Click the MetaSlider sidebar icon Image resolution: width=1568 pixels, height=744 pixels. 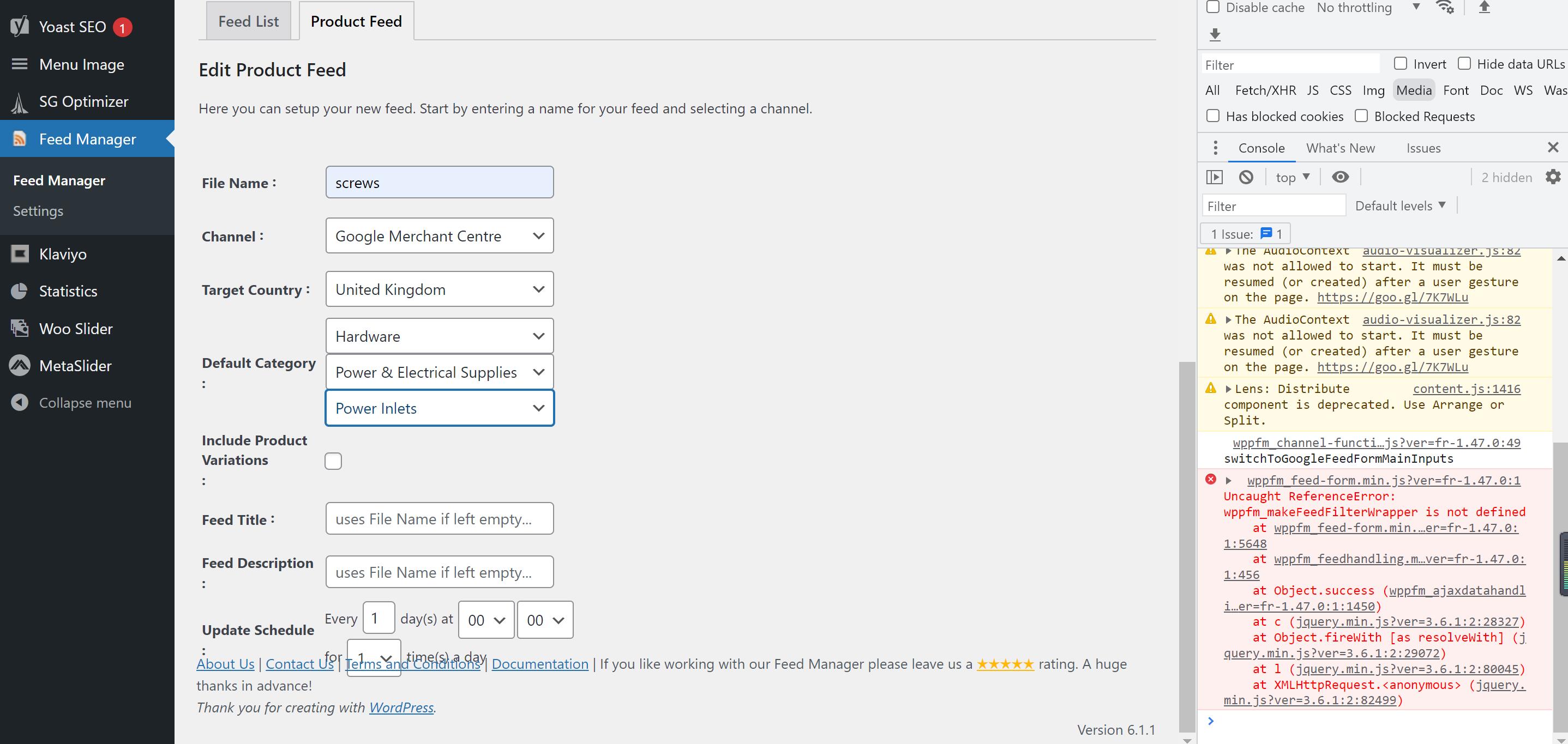(20, 366)
